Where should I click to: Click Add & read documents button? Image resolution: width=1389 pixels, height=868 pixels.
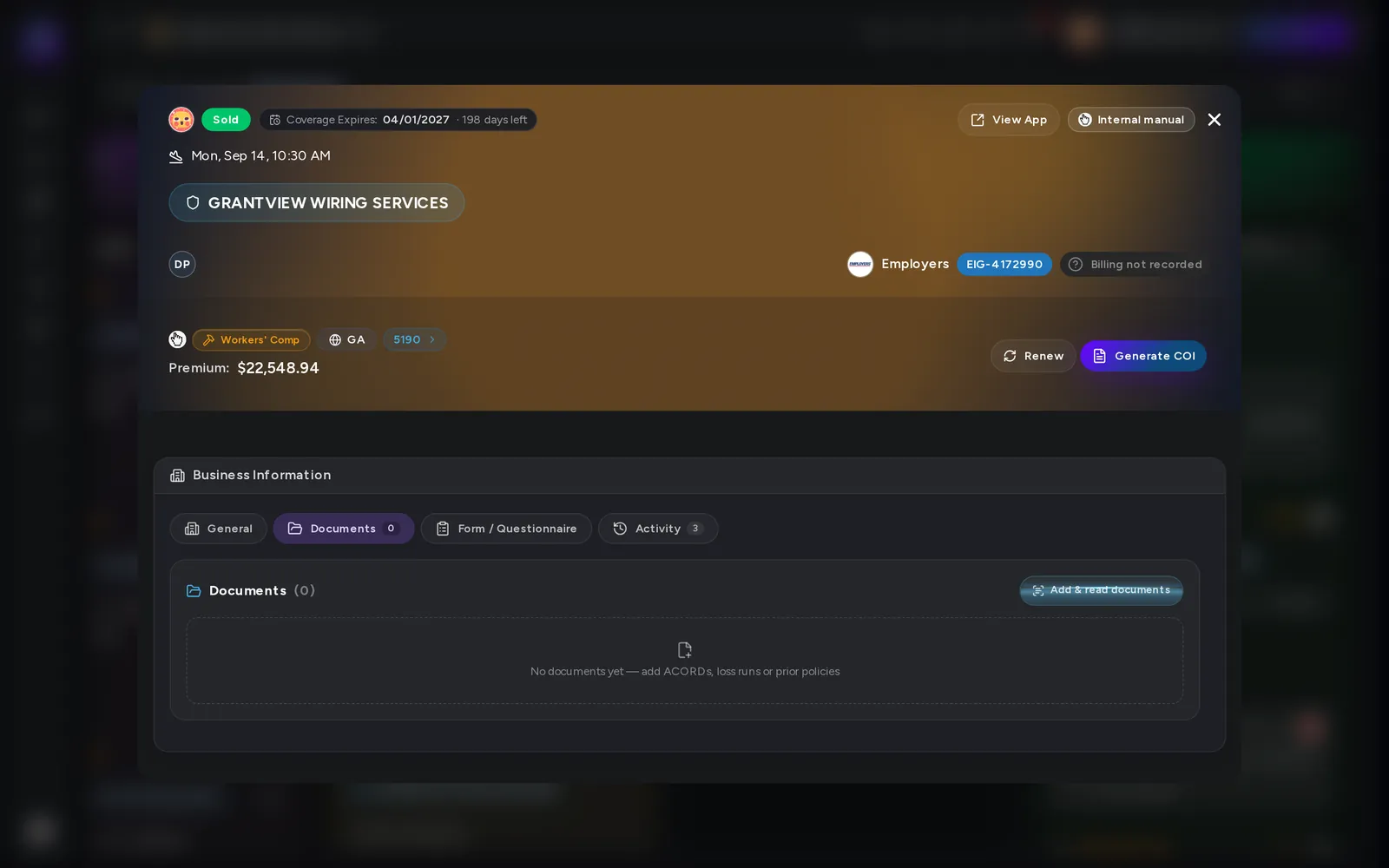[1101, 590]
